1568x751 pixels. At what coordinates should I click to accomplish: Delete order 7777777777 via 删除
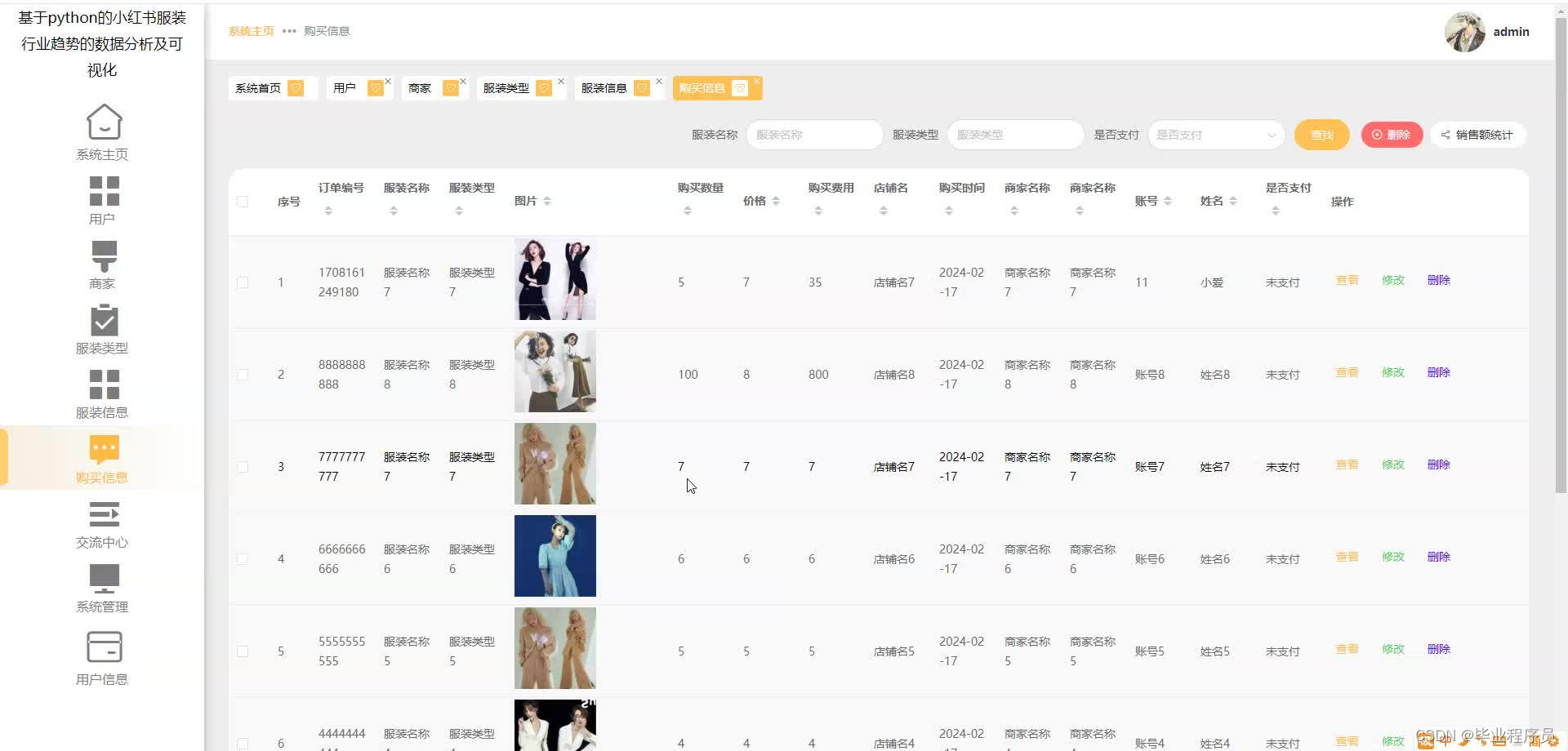1439,464
